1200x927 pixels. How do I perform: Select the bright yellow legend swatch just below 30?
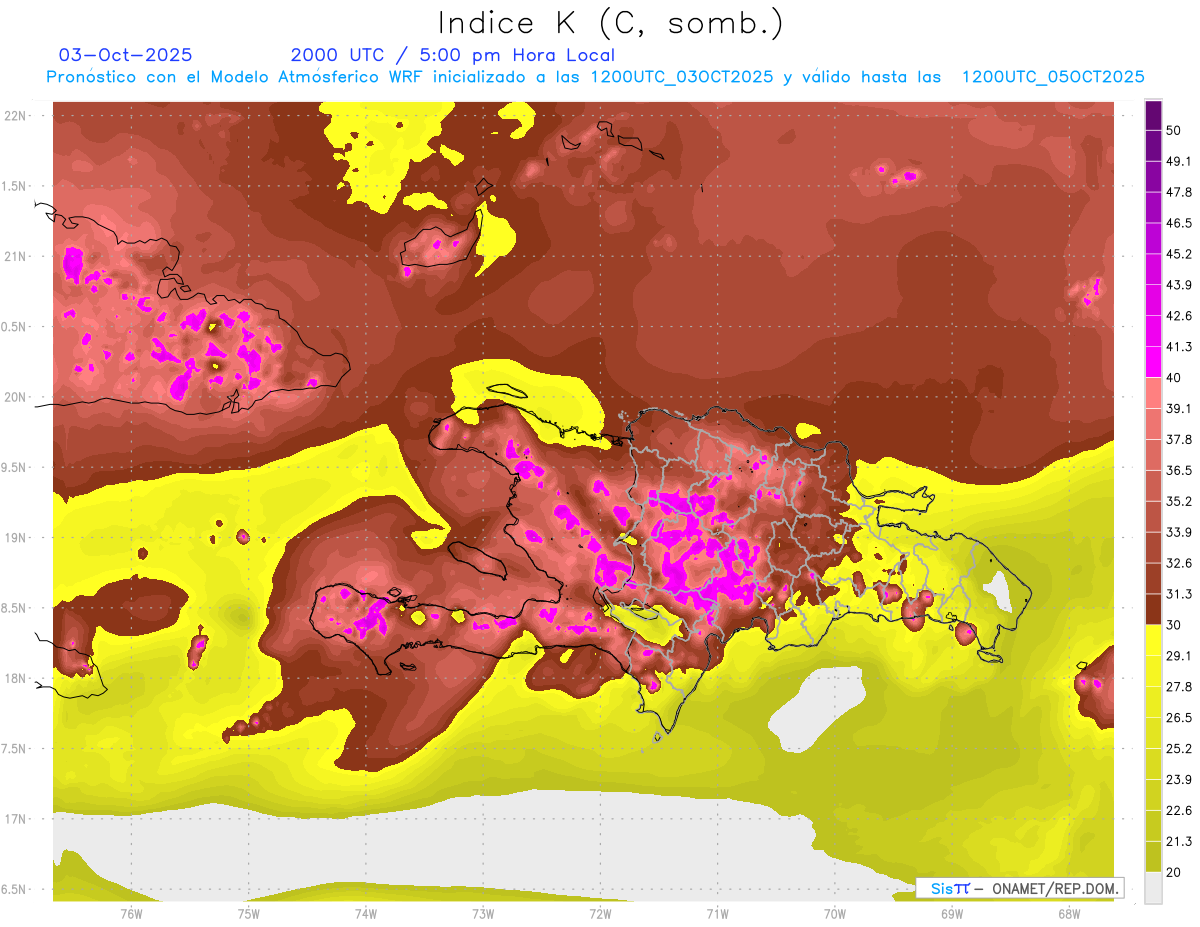point(1153,640)
